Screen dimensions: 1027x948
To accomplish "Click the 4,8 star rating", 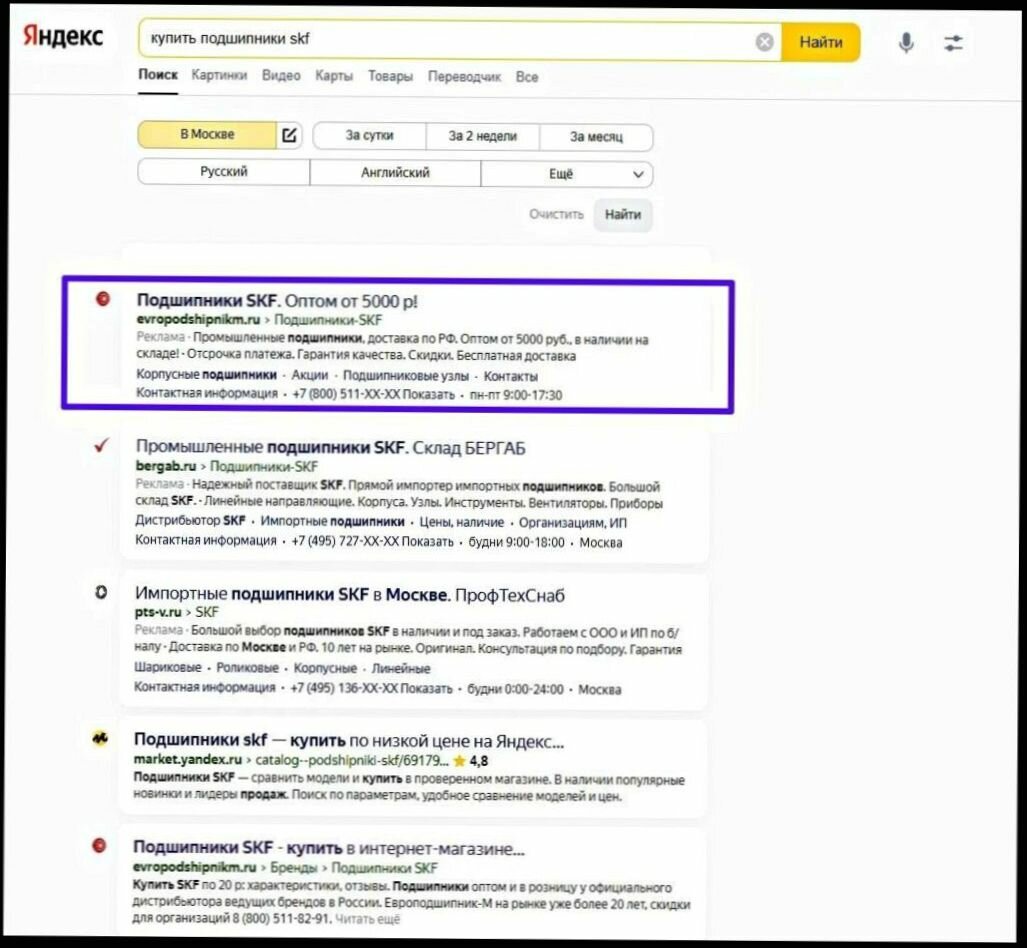I will tap(470, 761).
